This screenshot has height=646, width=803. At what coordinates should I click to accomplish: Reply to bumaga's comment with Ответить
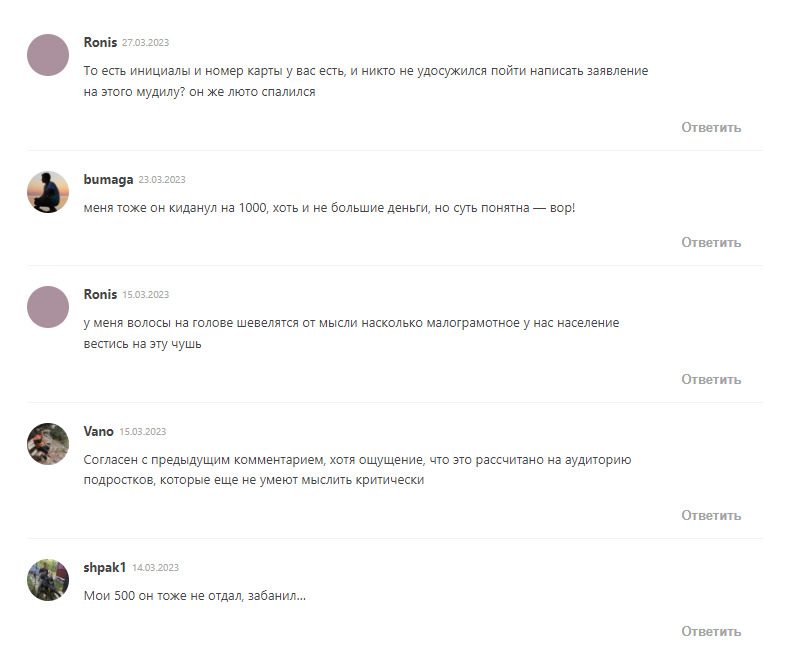711,243
